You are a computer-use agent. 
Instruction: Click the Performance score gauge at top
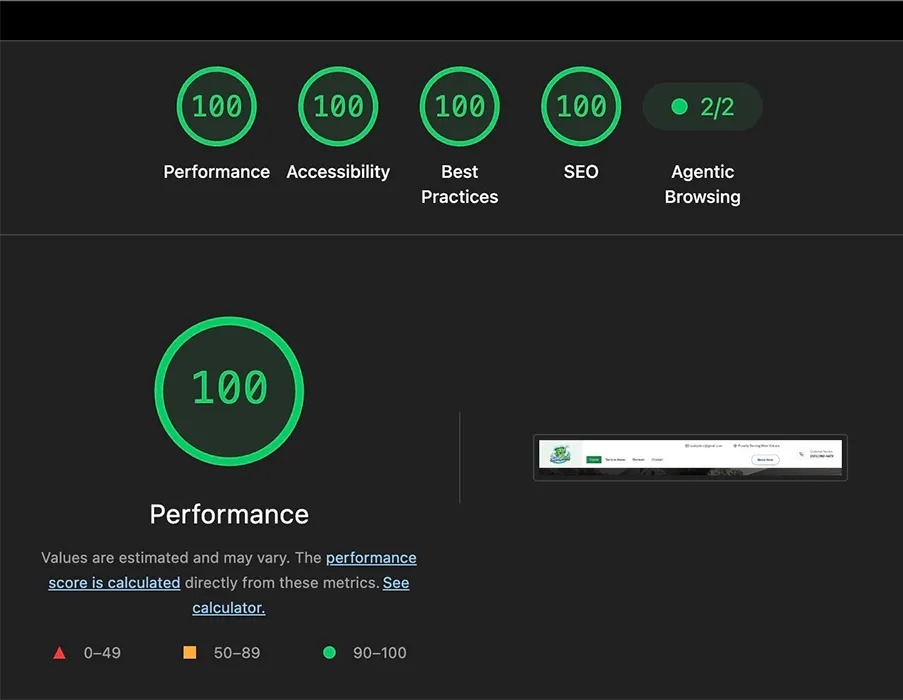coord(217,106)
